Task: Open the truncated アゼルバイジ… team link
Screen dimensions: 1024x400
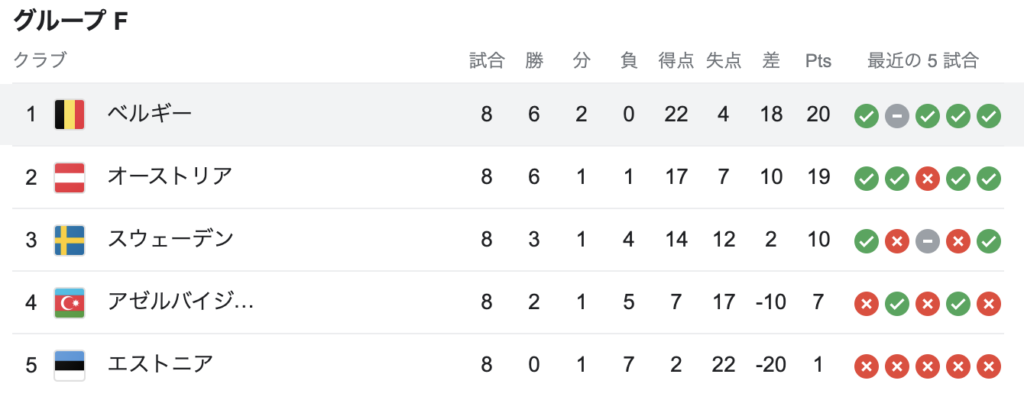Action: 180,303
